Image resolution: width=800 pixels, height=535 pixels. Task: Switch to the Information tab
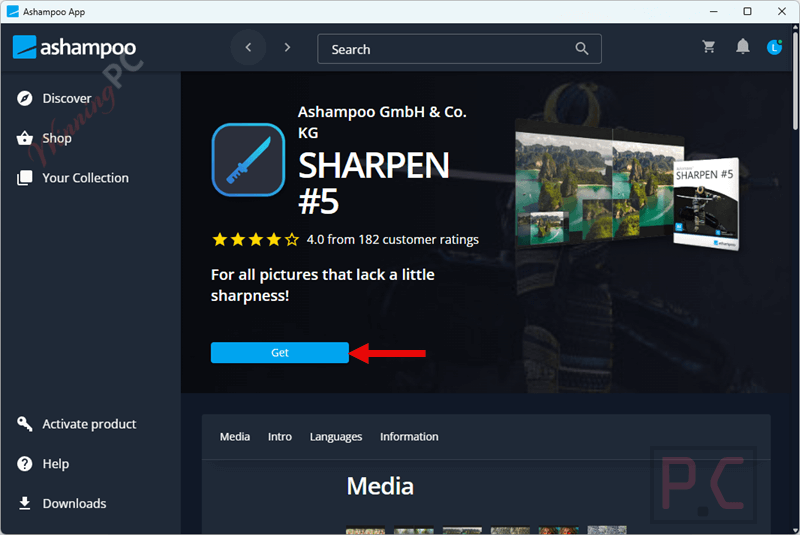409,437
